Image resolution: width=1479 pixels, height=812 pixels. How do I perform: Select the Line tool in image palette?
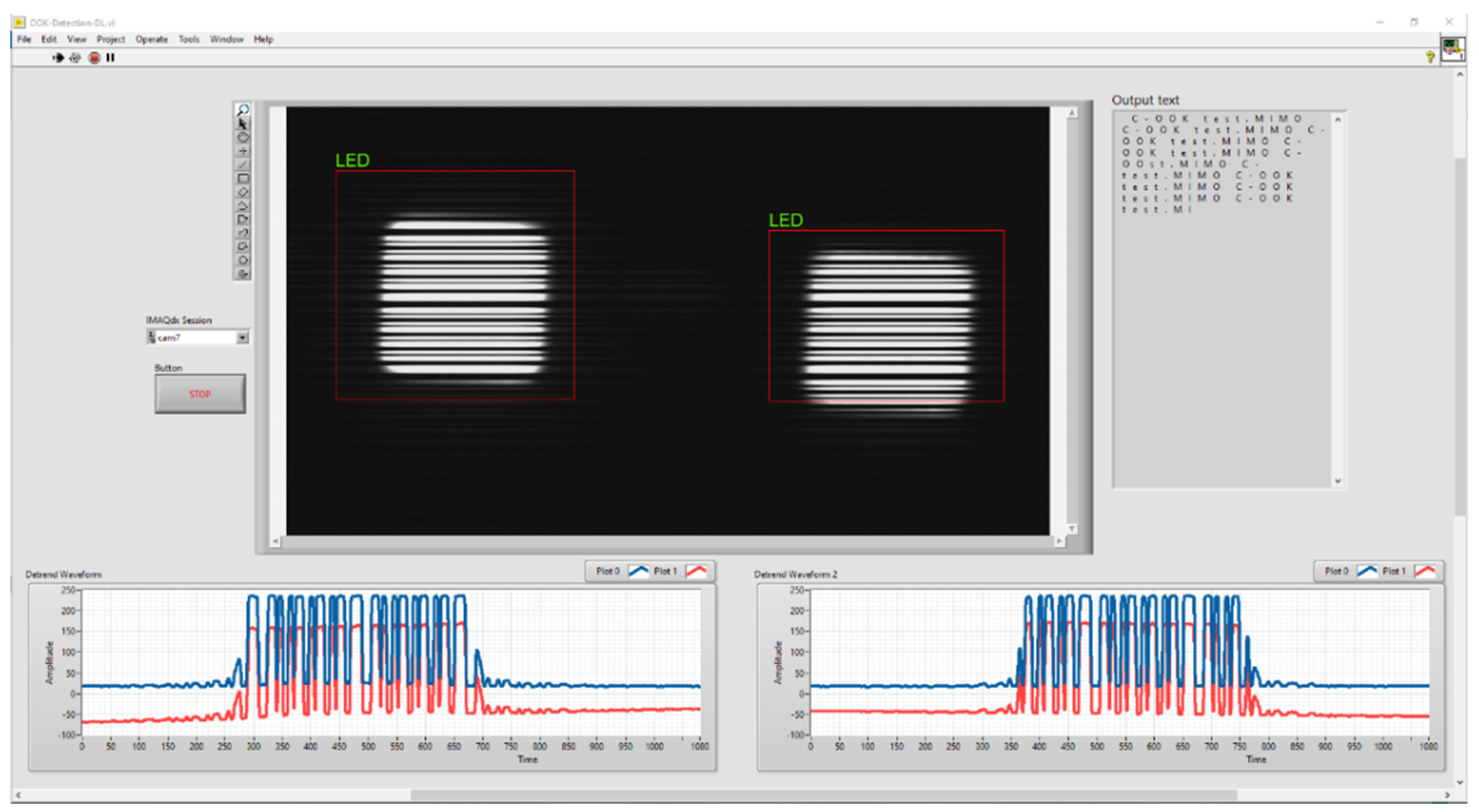242,165
